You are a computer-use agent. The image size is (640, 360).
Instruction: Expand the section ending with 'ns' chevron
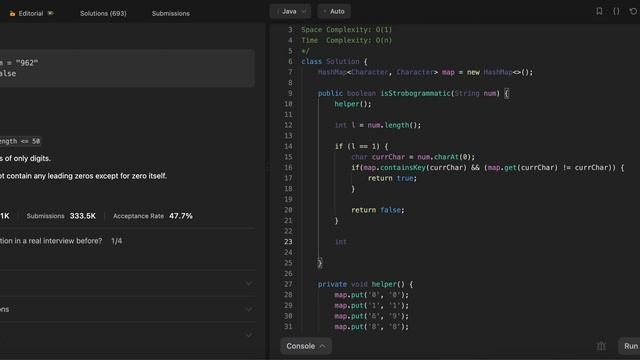[x=249, y=309]
